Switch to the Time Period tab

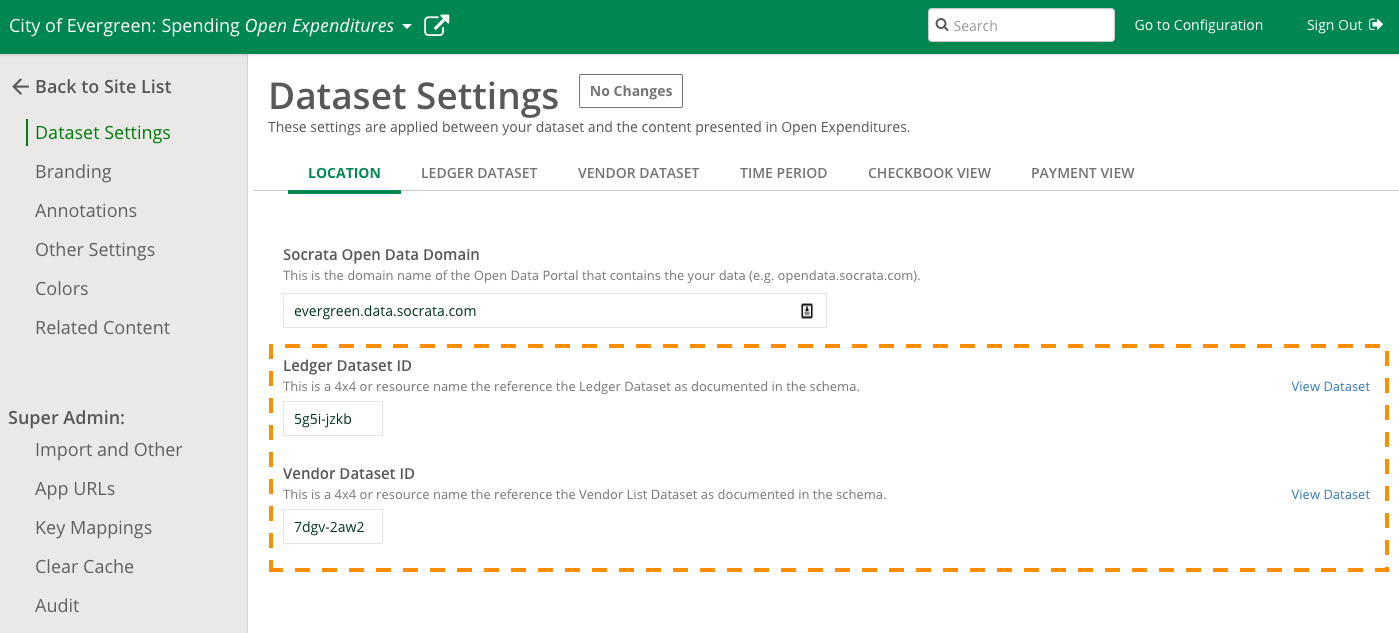[x=783, y=173]
